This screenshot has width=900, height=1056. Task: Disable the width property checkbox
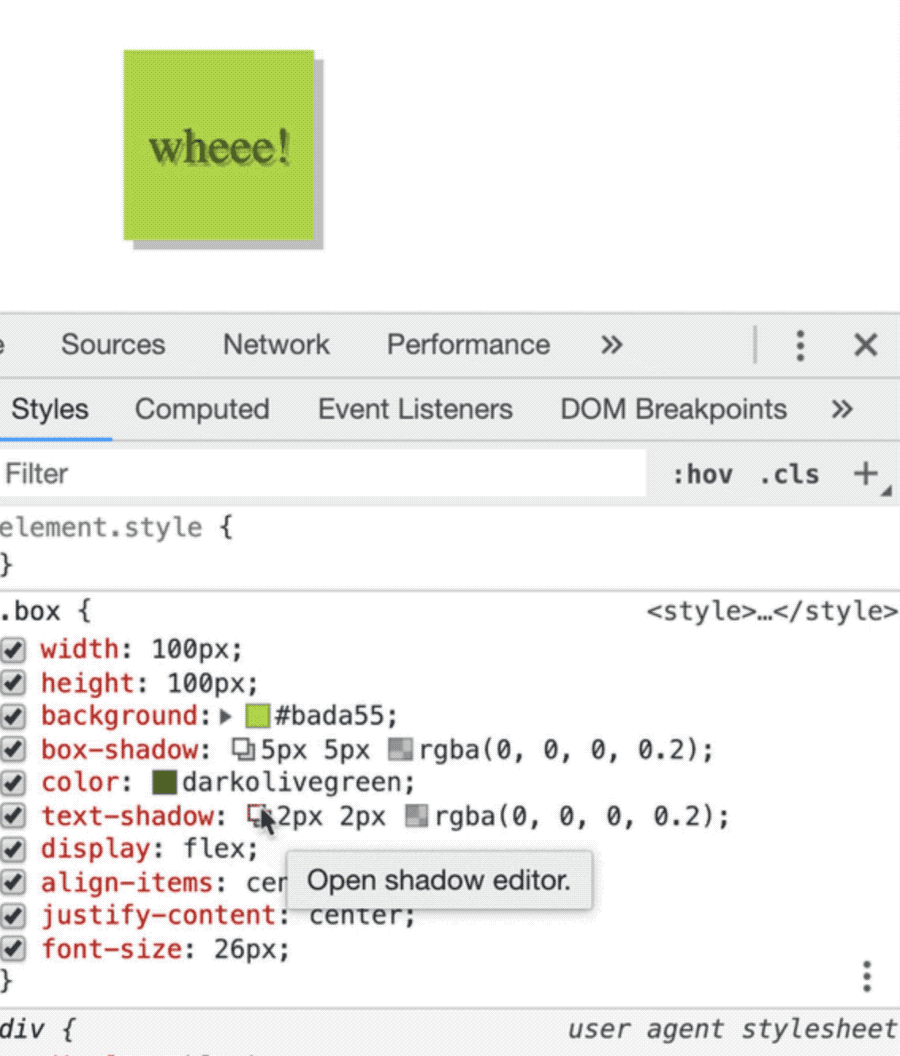(x=12, y=650)
